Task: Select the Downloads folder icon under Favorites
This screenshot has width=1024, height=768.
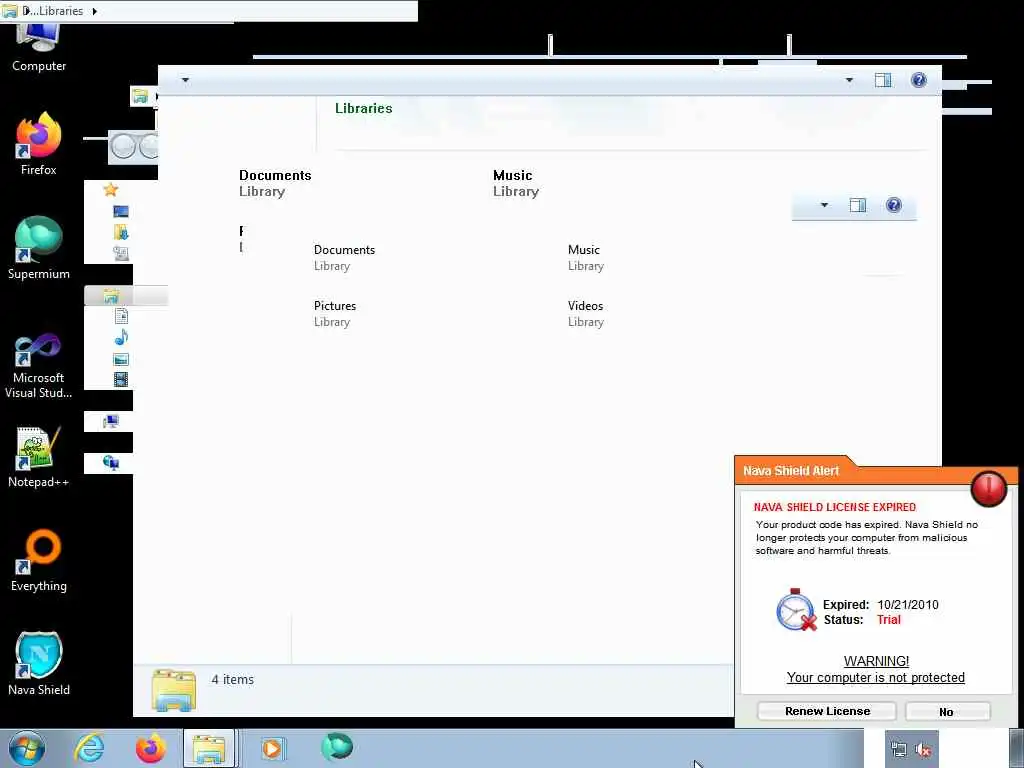Action: point(121,232)
